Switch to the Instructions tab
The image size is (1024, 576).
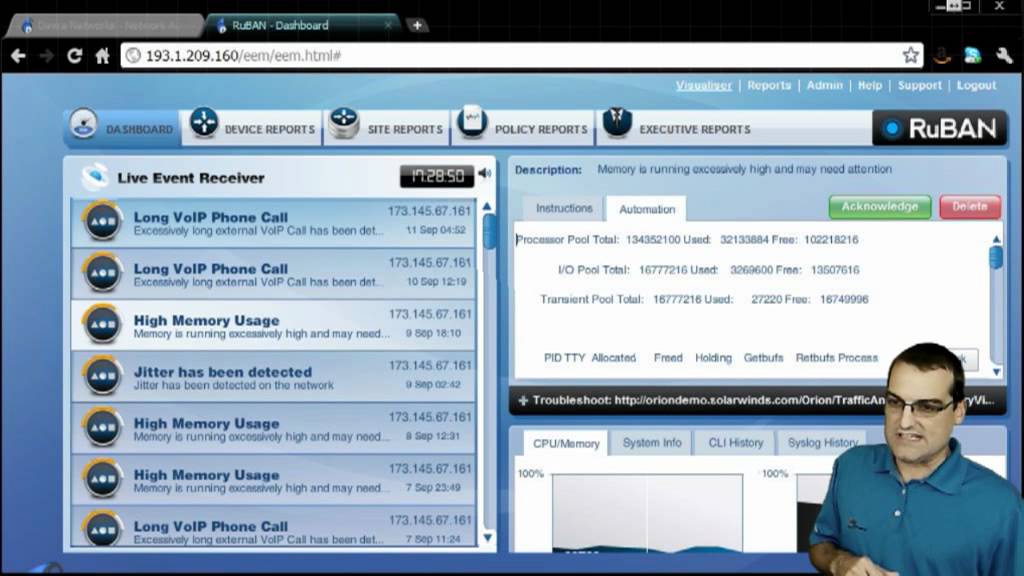coord(564,208)
